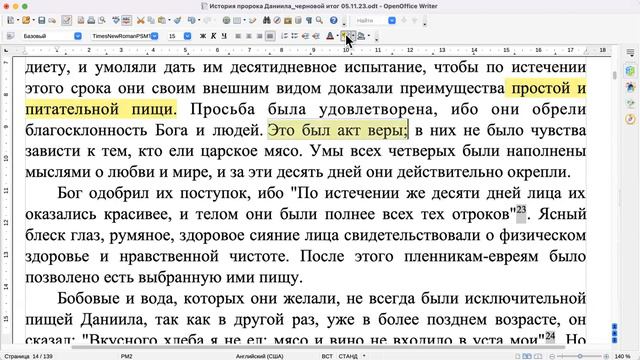This screenshot has width=640, height=360.
Task: Send document as e-mail icon
Action: 52,20
